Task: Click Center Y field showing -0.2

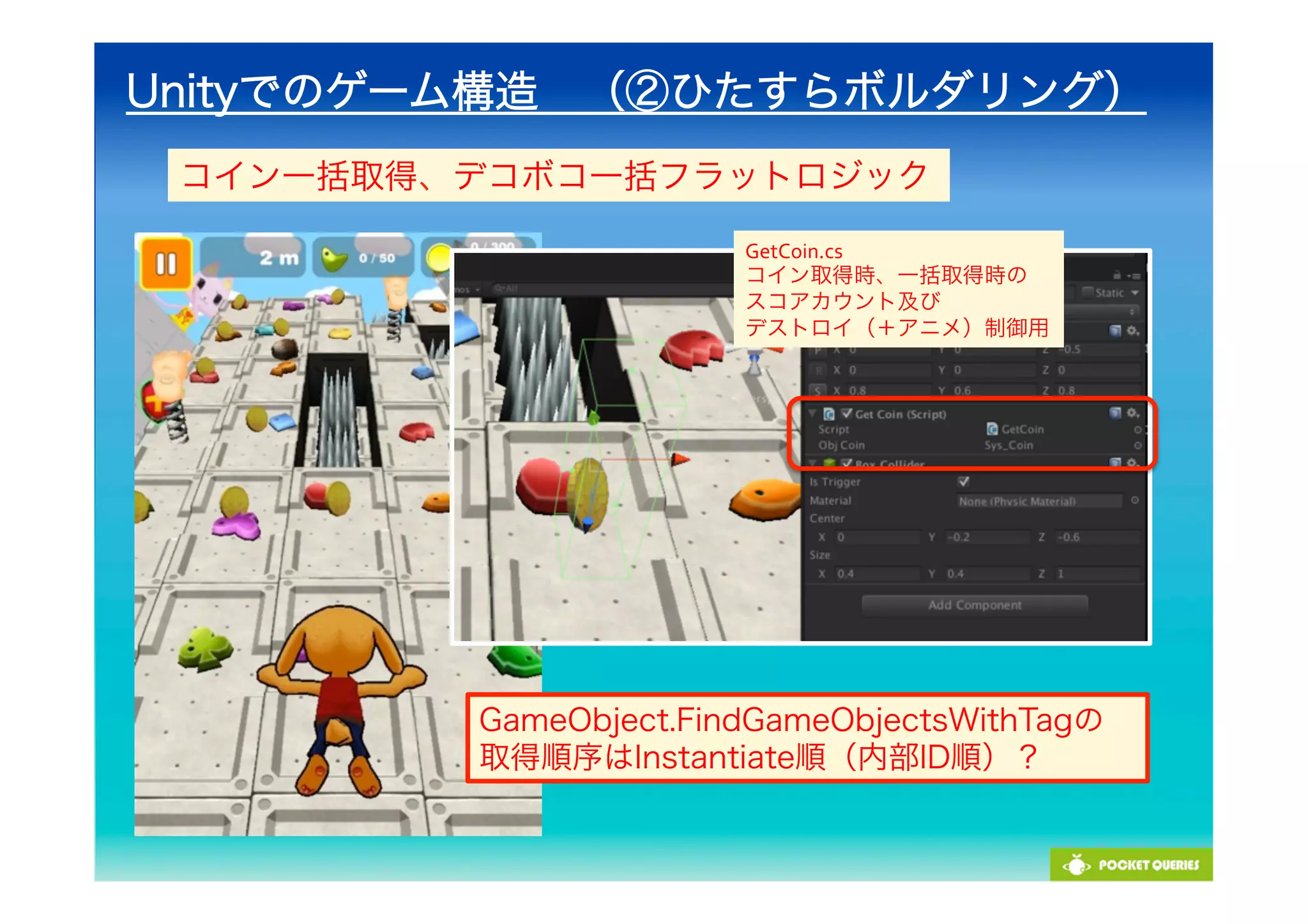Action: 987,538
